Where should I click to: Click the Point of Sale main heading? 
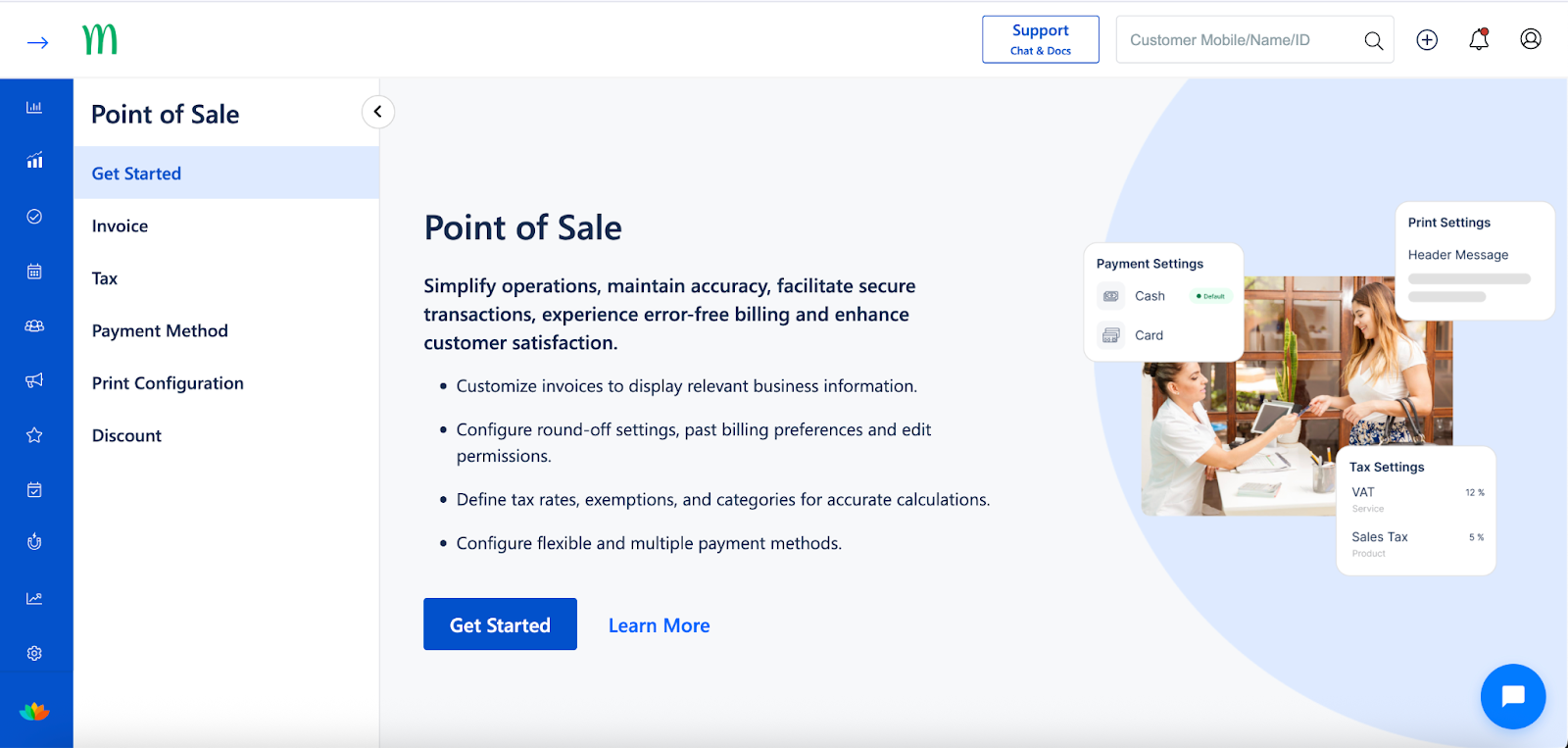522,227
